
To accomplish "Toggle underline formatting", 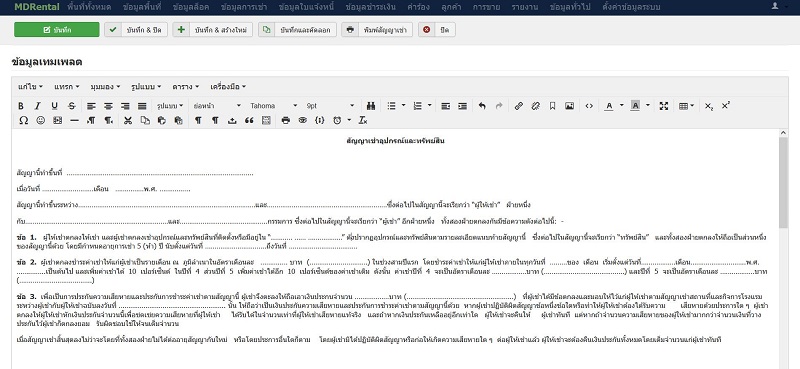I will [x=55, y=106].
